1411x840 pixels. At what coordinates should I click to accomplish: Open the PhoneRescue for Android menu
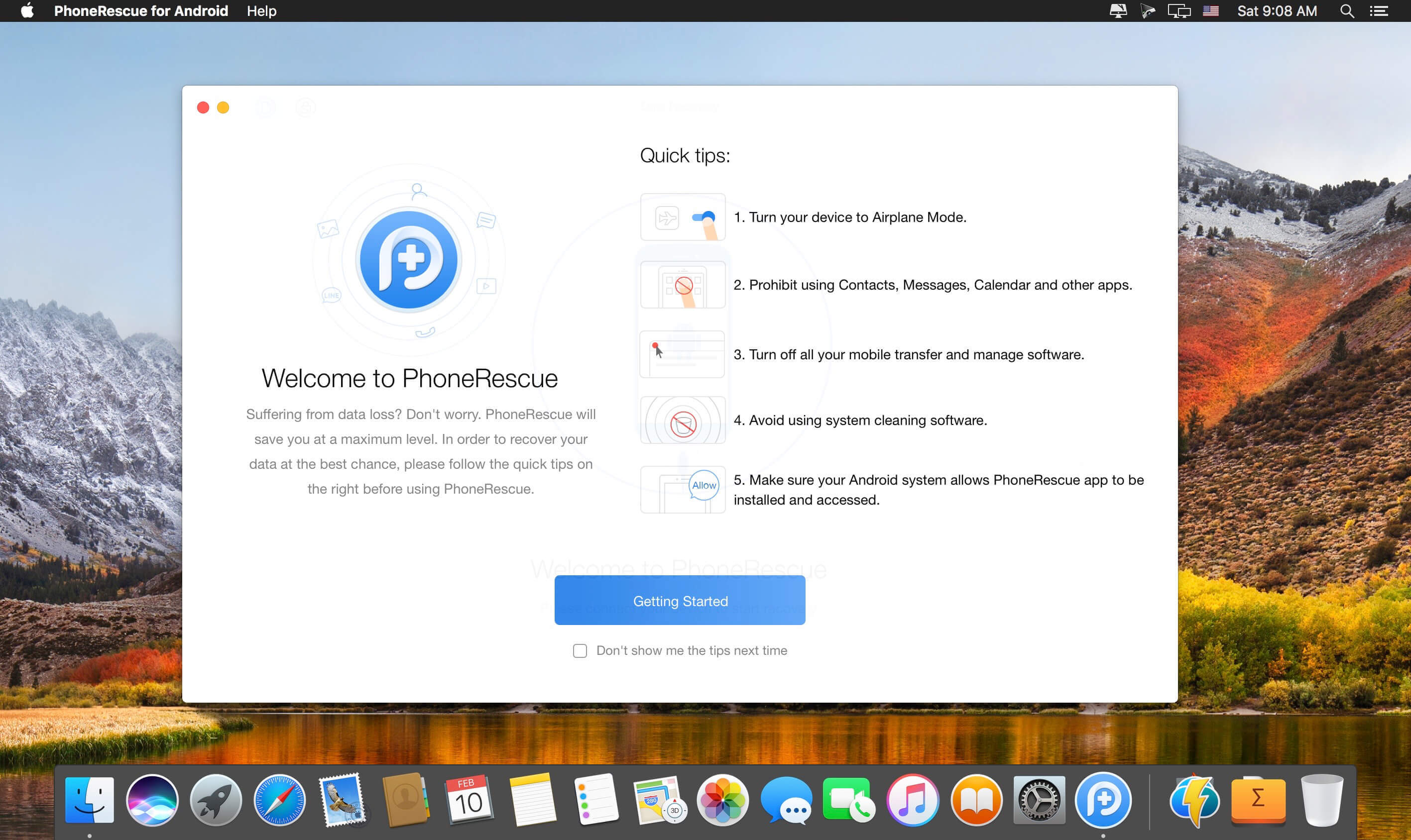coord(141,11)
